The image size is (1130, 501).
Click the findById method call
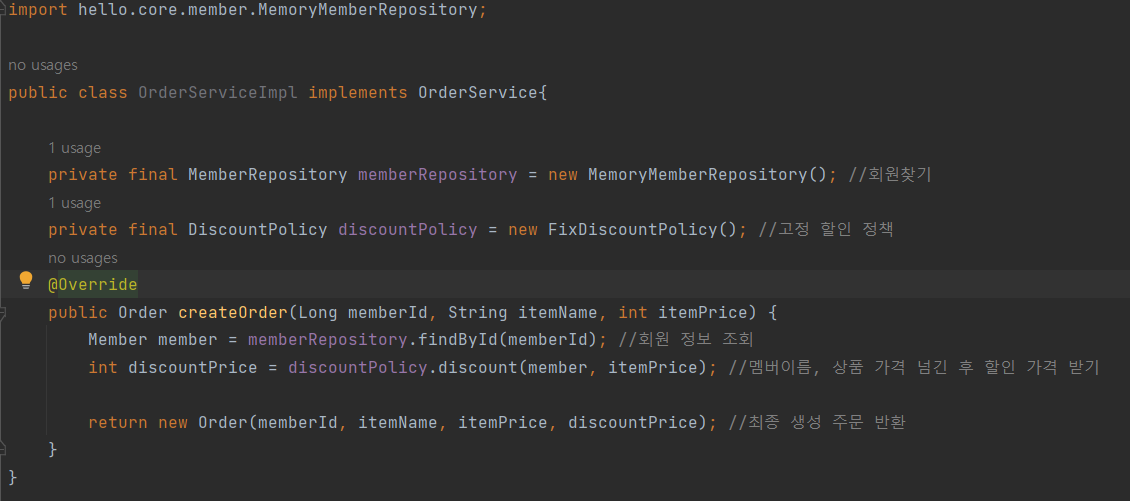pyautogui.click(x=458, y=340)
